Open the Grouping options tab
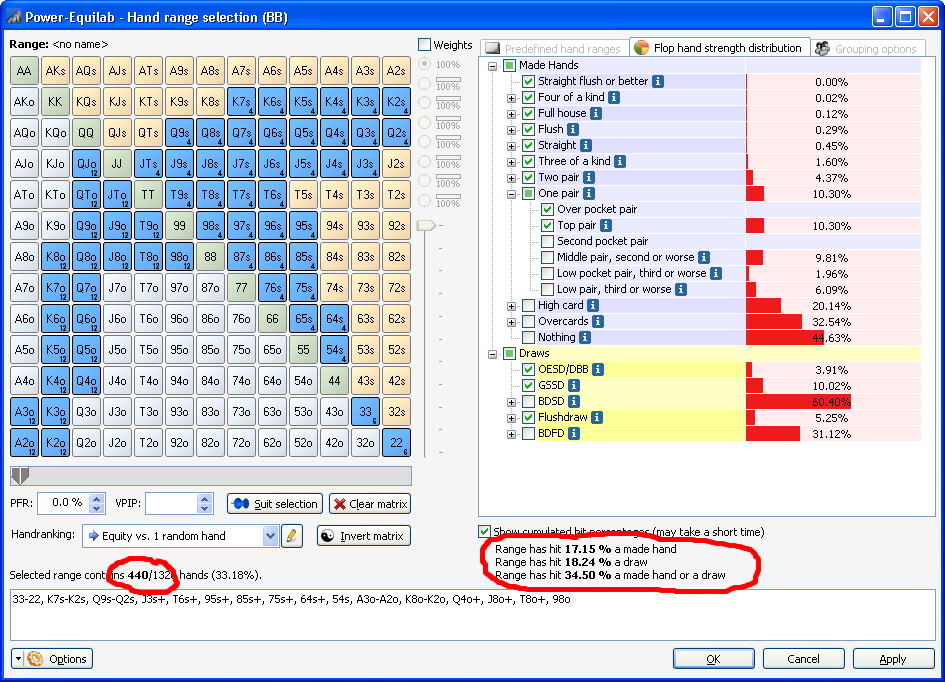The height and width of the screenshot is (682, 945). [868, 48]
